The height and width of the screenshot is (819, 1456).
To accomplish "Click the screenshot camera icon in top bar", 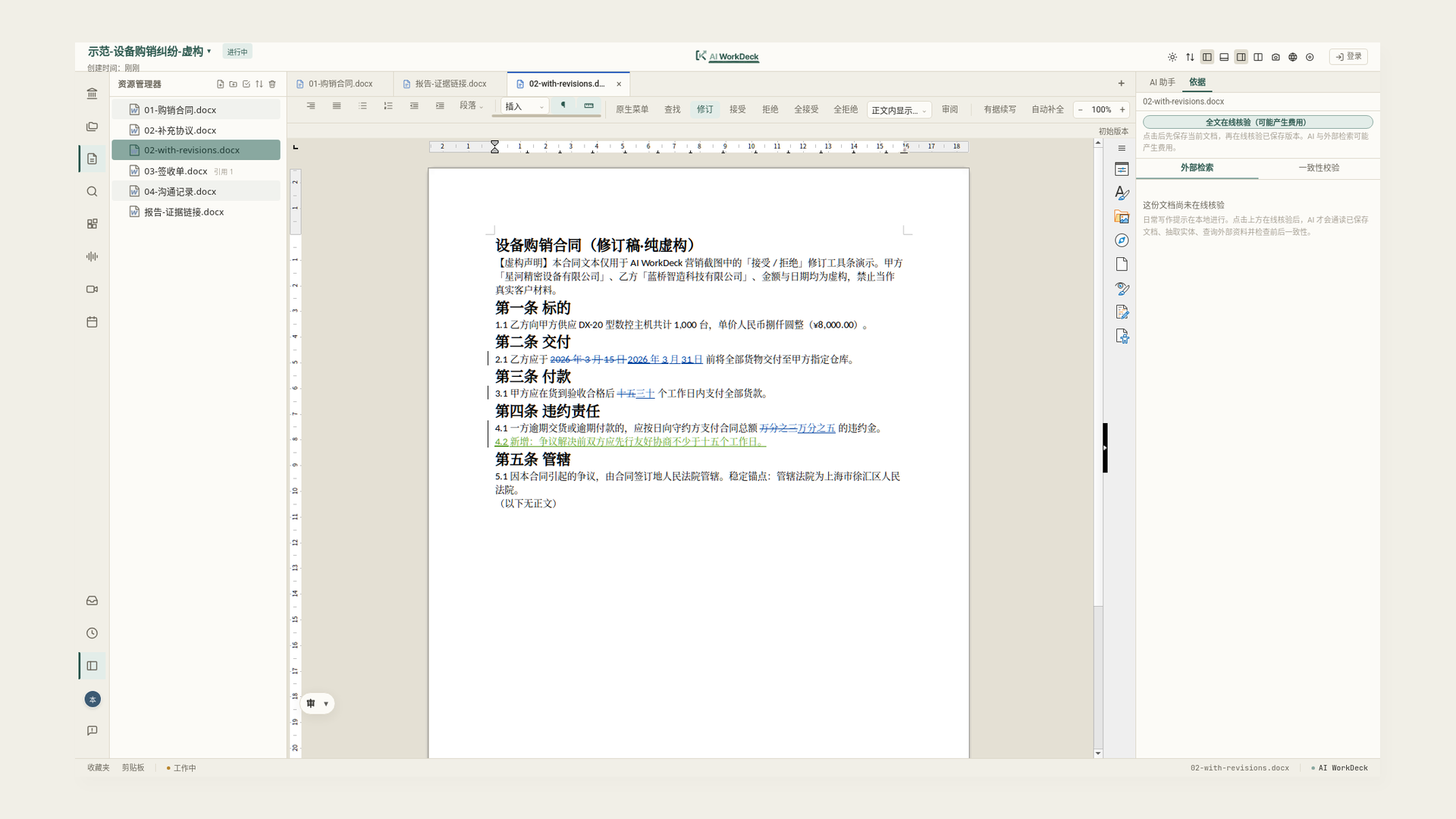I will tap(1276, 57).
